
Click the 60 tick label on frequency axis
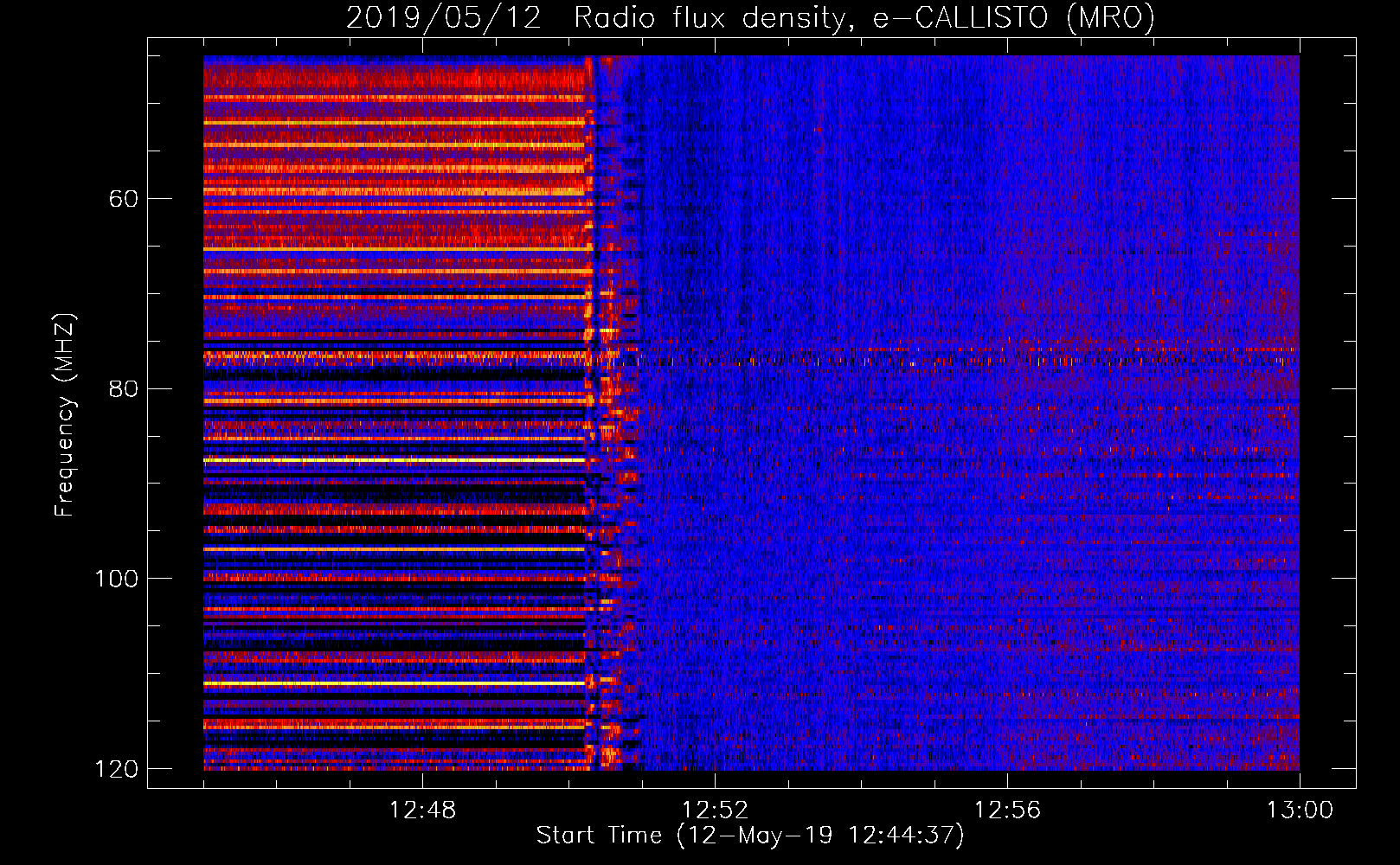125,199
